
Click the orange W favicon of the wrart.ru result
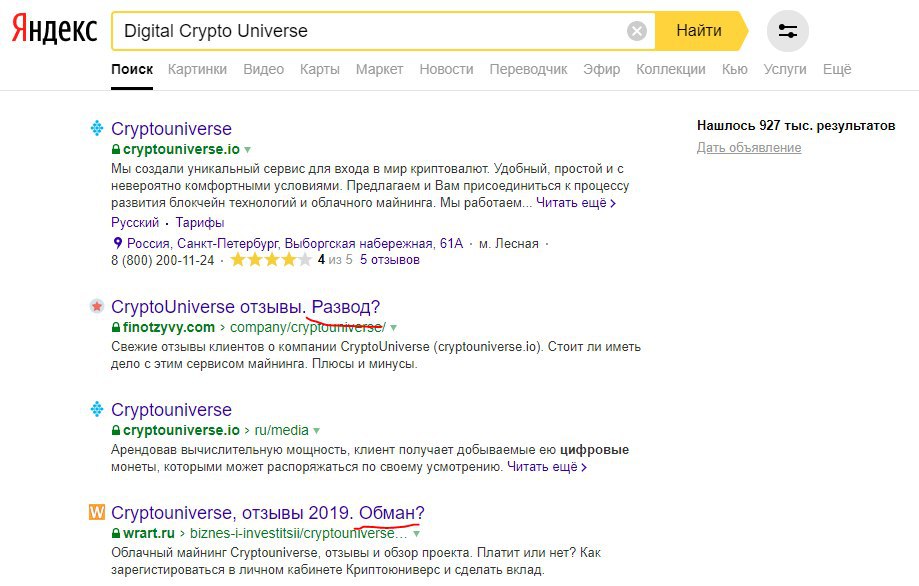coord(97,512)
